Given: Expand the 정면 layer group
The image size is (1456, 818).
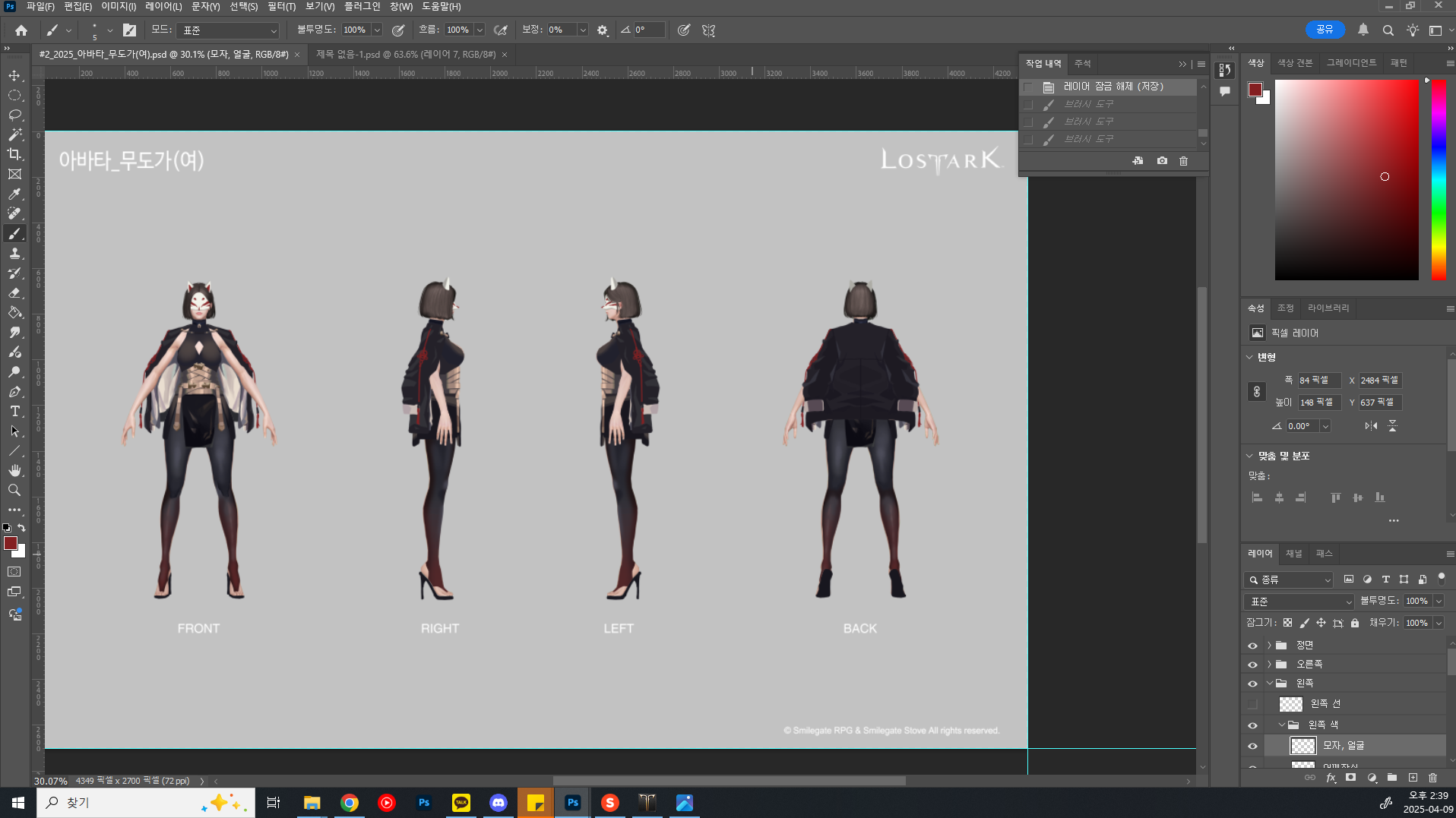Looking at the screenshot, I should [1269, 646].
